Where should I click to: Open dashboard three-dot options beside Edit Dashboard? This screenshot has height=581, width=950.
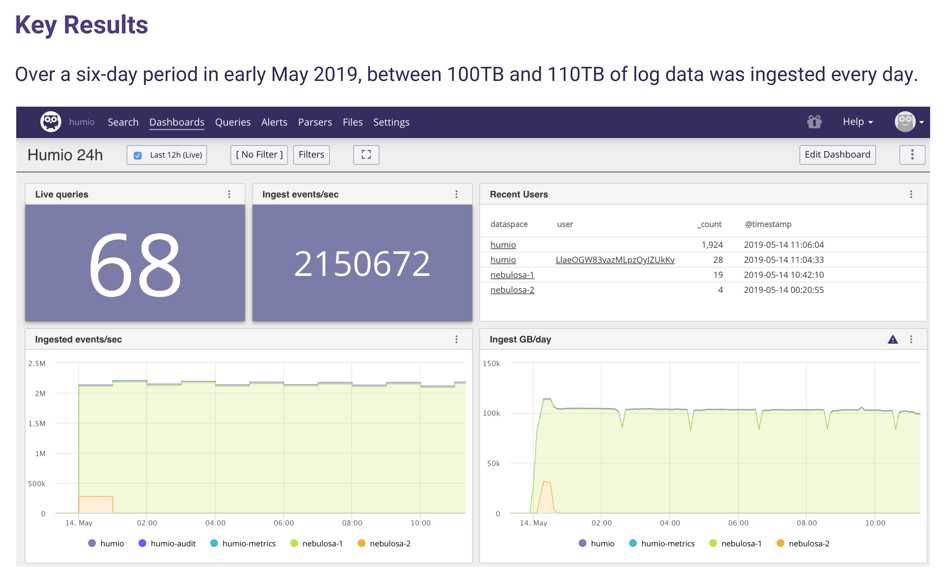click(912, 154)
